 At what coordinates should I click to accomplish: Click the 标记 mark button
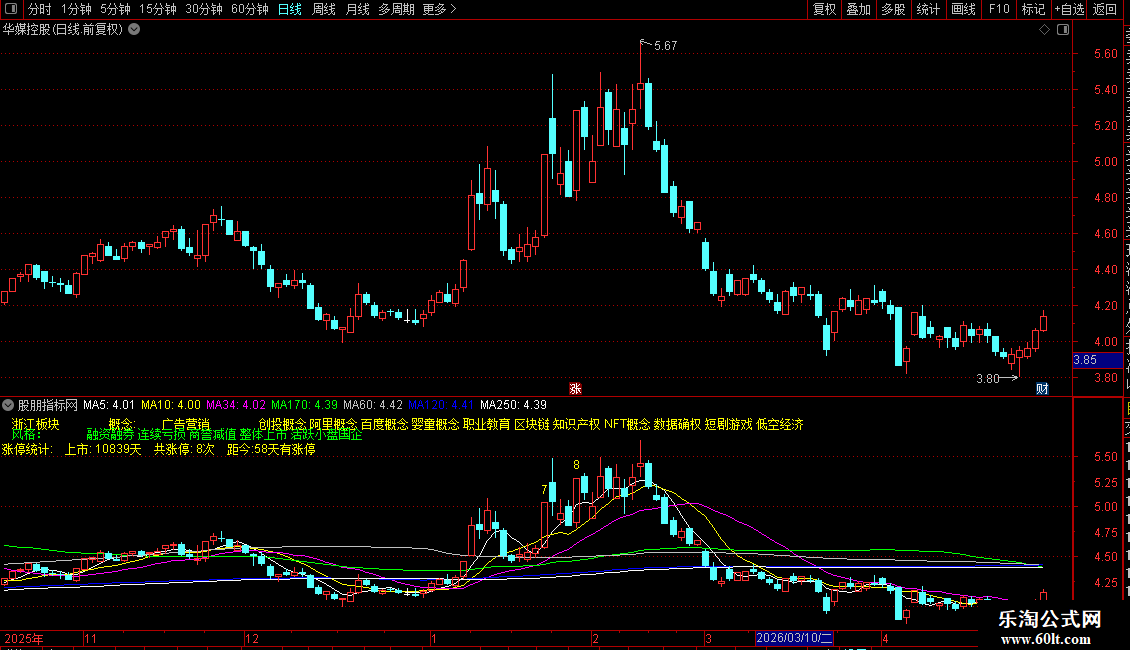1033,9
